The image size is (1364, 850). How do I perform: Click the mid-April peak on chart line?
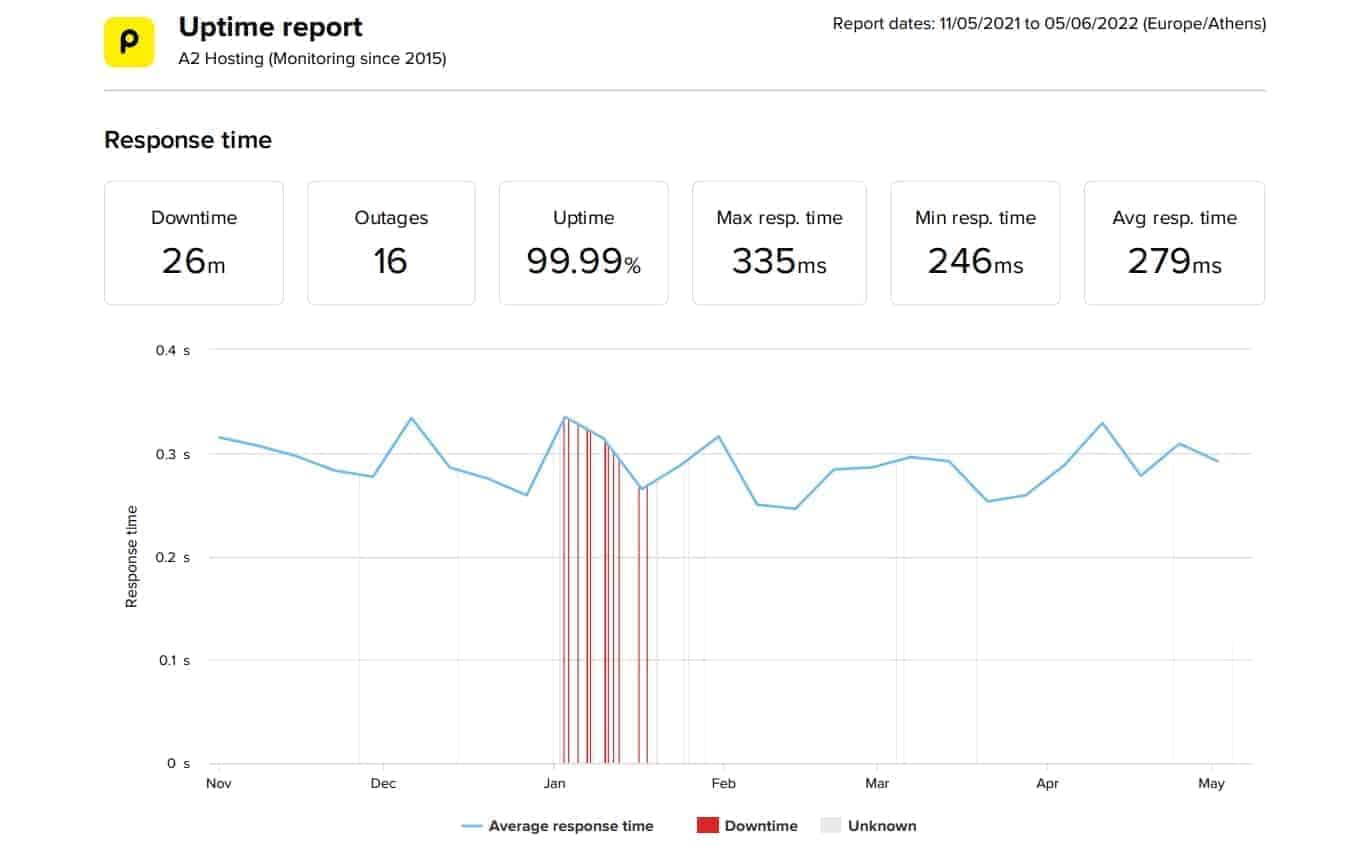(x=1103, y=423)
